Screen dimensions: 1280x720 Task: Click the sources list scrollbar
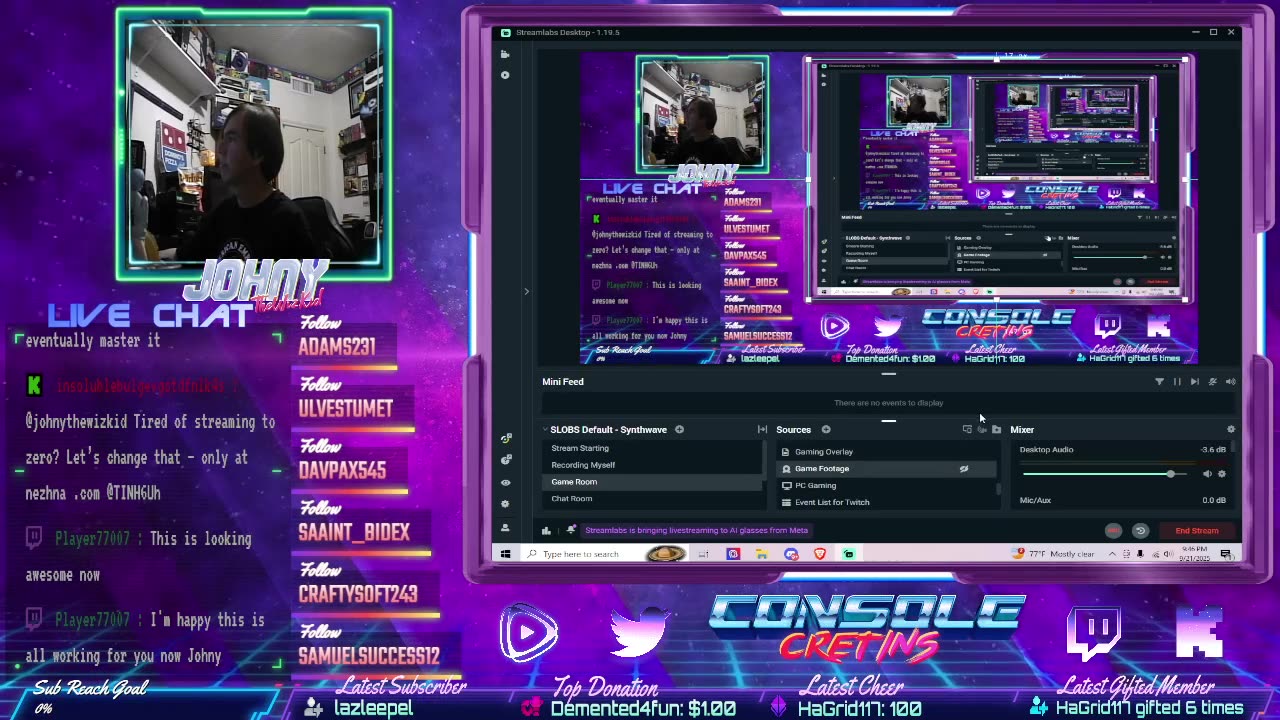pyautogui.click(x=999, y=489)
